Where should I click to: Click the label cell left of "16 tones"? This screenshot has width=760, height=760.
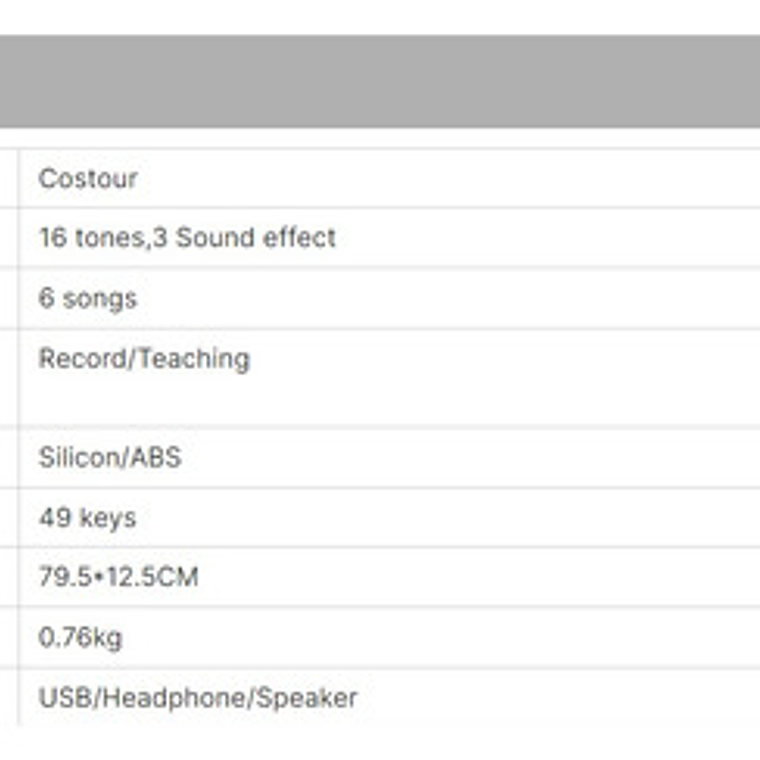pyautogui.click(x=8, y=238)
